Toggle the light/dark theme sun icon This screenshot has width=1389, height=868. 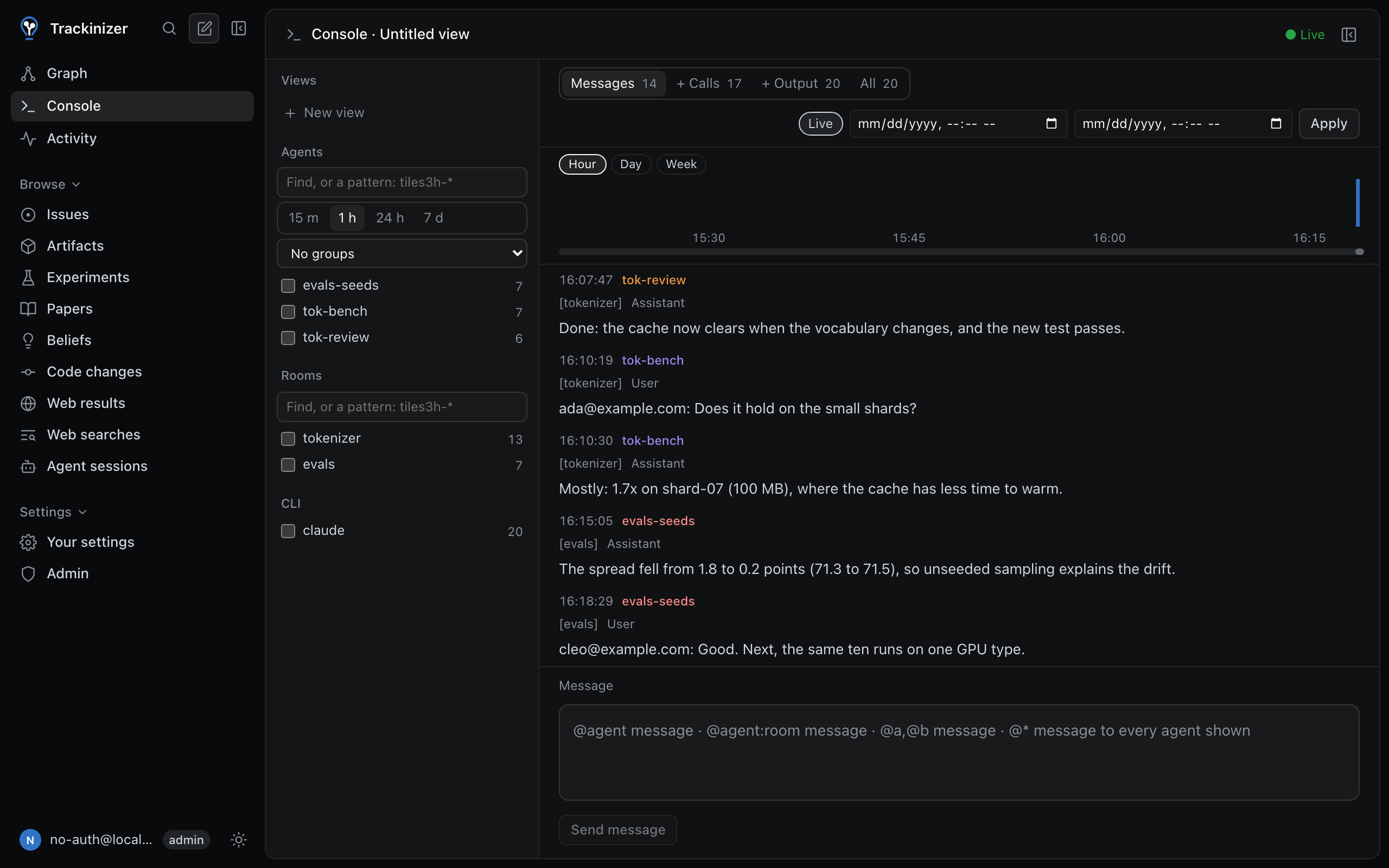click(239, 840)
